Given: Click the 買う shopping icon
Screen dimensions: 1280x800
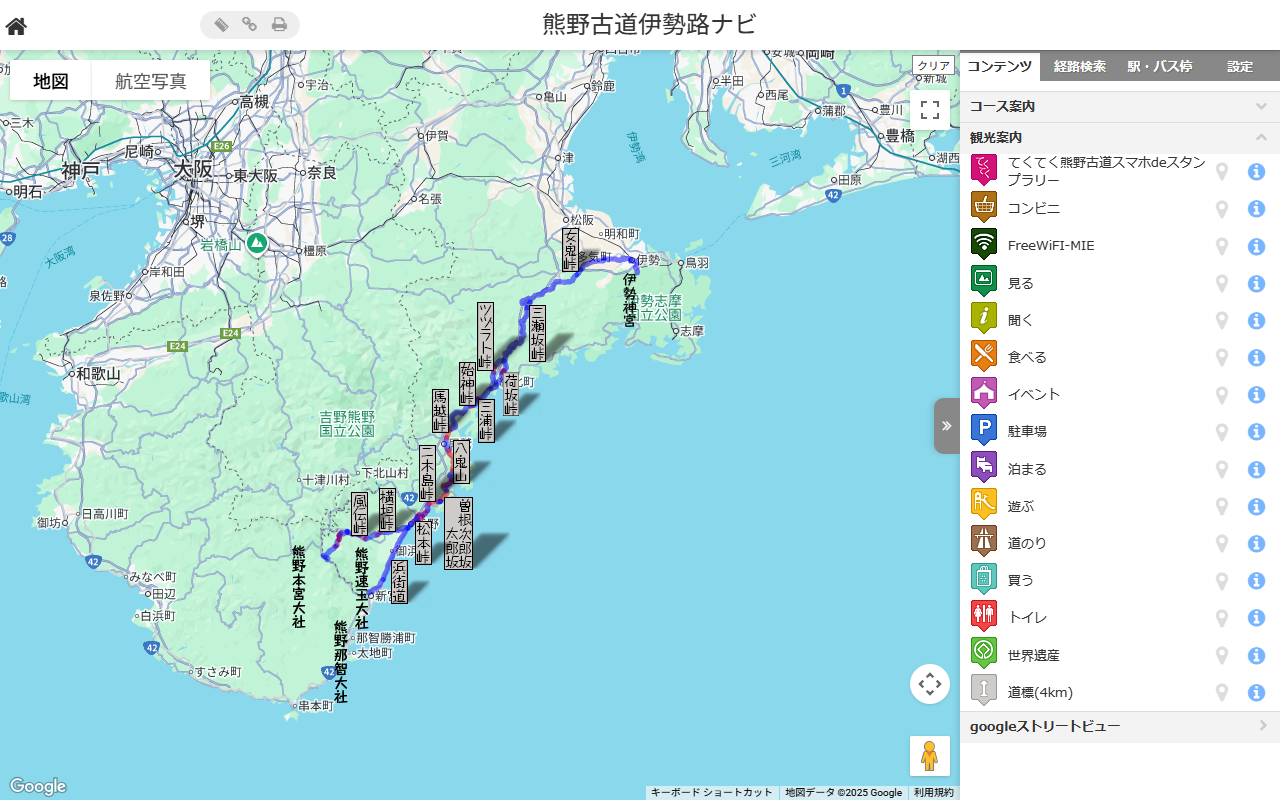Looking at the screenshot, I should 984,580.
